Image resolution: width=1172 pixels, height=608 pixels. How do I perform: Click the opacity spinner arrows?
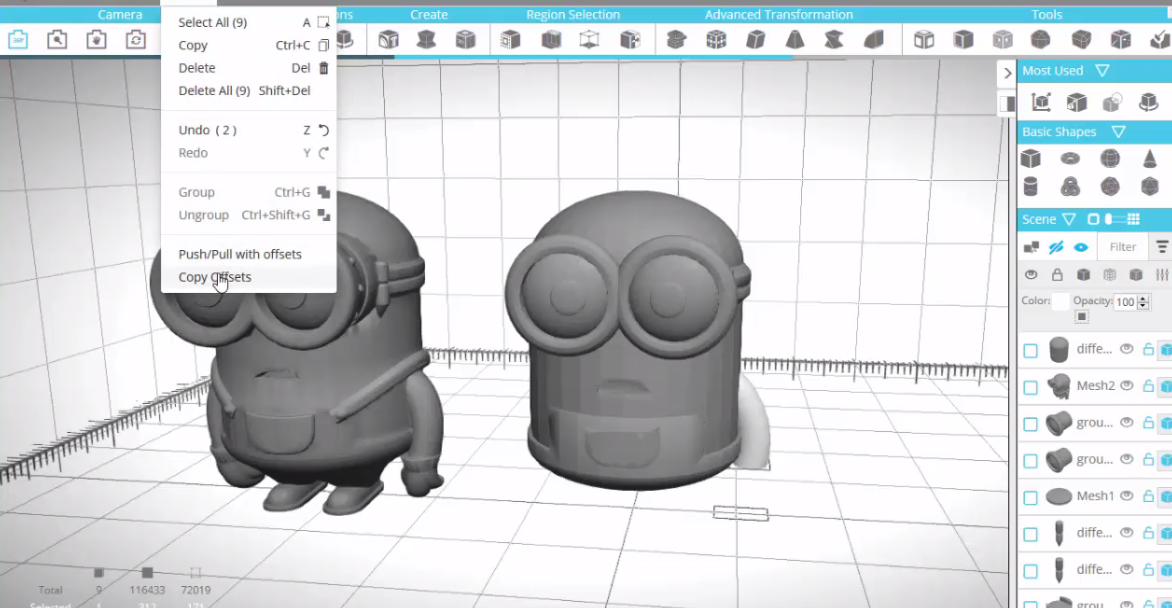[1143, 302]
